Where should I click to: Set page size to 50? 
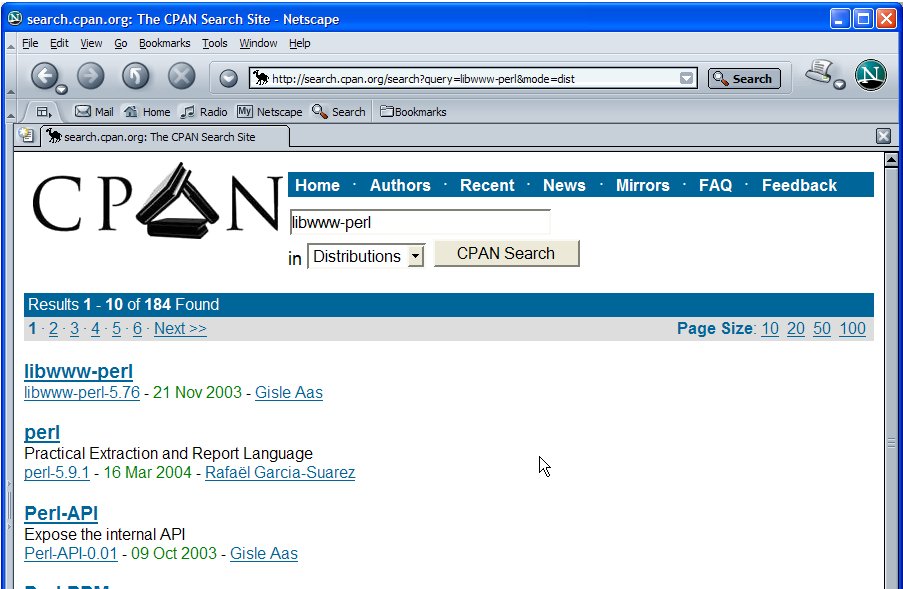tap(822, 329)
